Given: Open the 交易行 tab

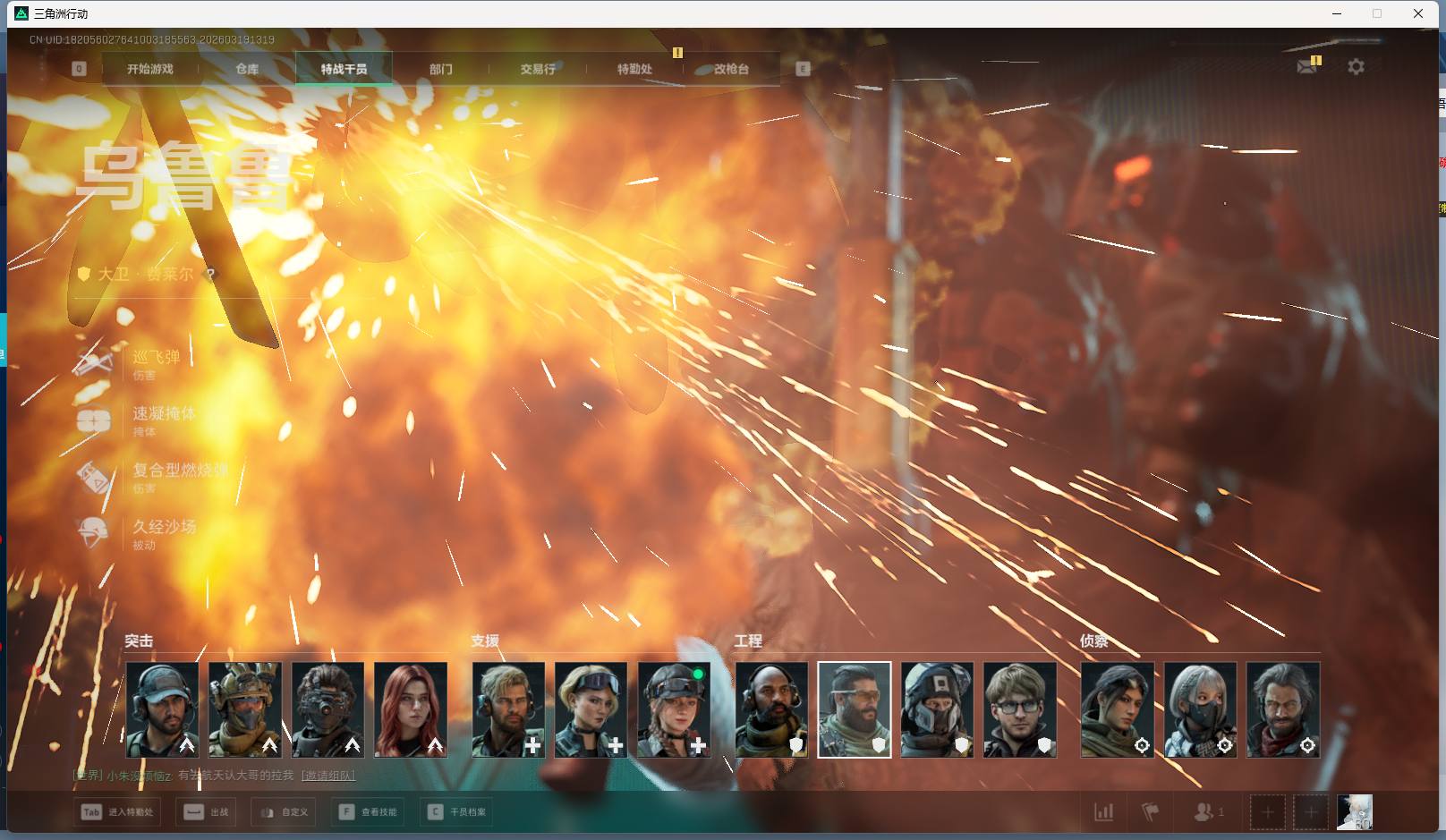Looking at the screenshot, I should click(538, 69).
